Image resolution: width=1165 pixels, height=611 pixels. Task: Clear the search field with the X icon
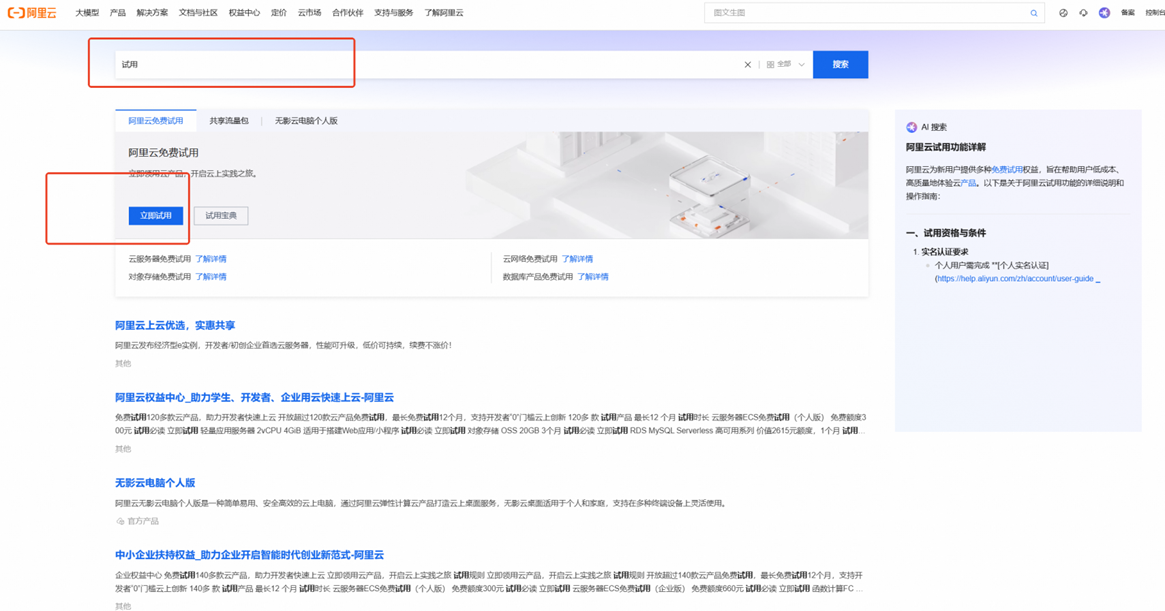click(747, 65)
